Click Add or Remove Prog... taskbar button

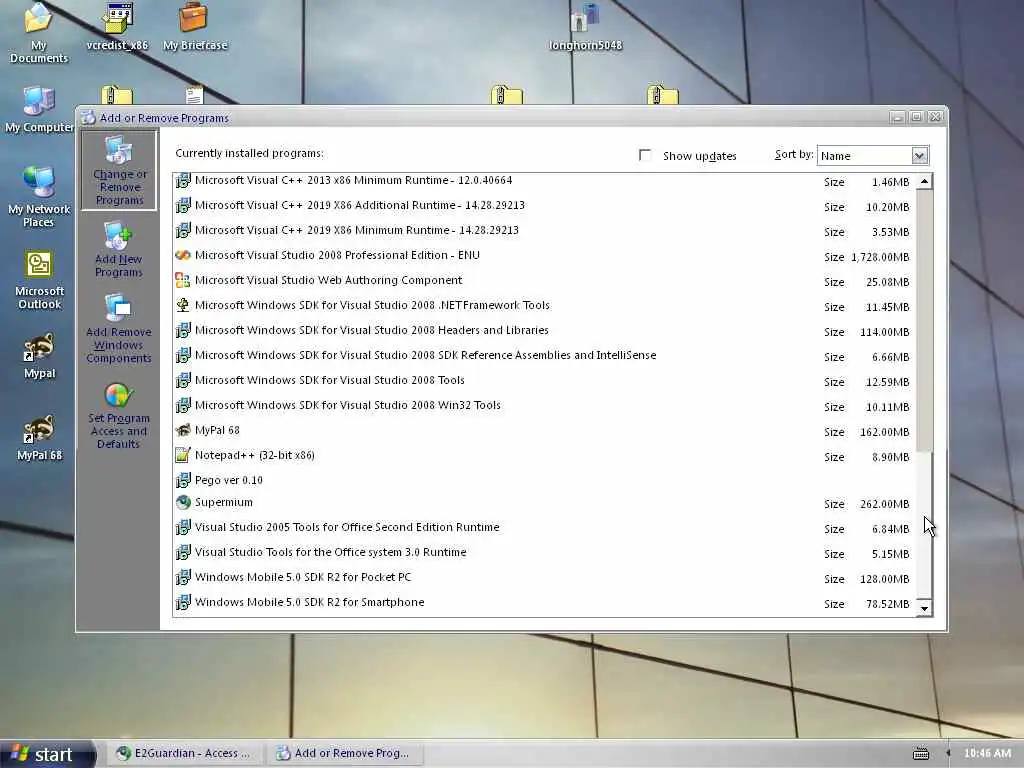click(344, 754)
